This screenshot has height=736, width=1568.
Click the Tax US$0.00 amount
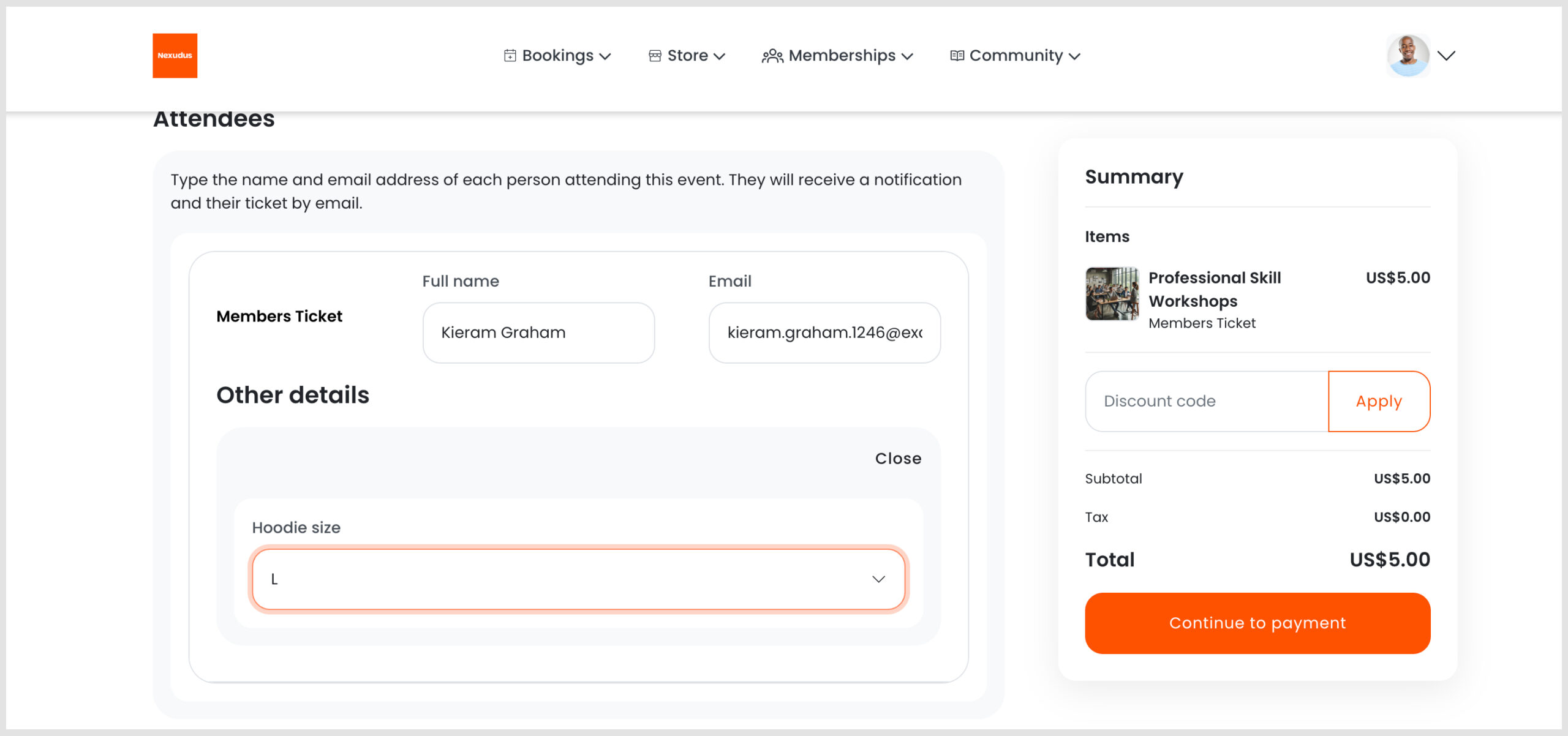click(1402, 517)
